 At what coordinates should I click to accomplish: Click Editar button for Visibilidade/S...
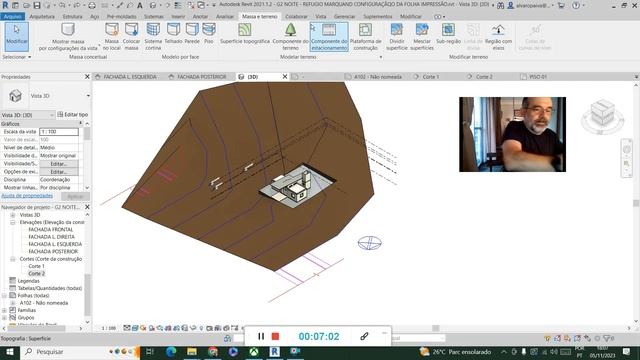click(59, 164)
